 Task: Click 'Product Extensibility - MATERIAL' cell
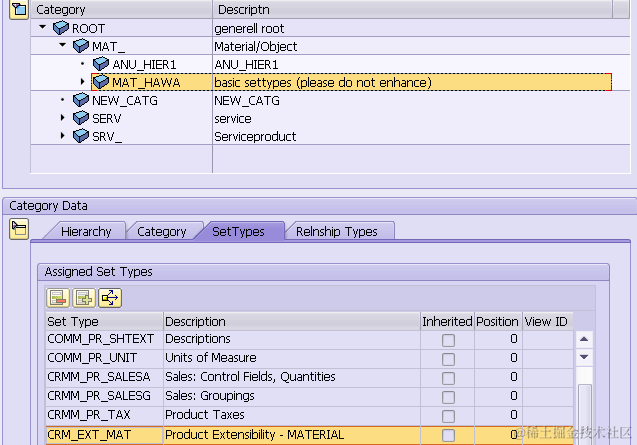click(292, 435)
